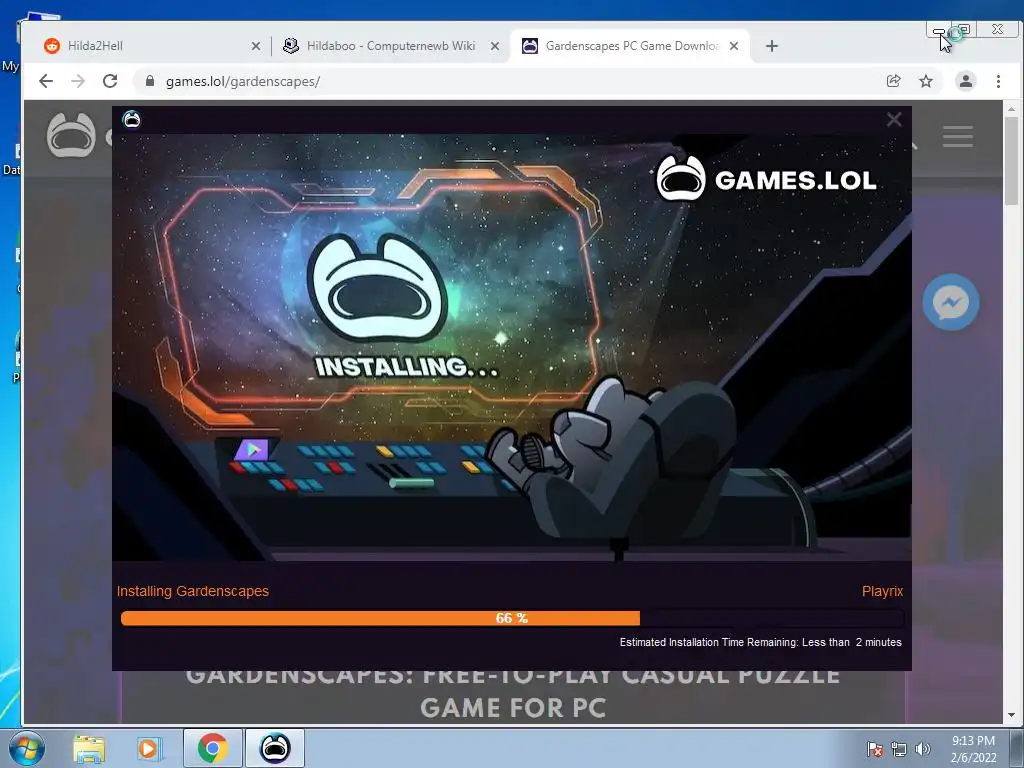
Task: Open the volume speaker tray icon
Action: pyautogui.click(x=923, y=749)
